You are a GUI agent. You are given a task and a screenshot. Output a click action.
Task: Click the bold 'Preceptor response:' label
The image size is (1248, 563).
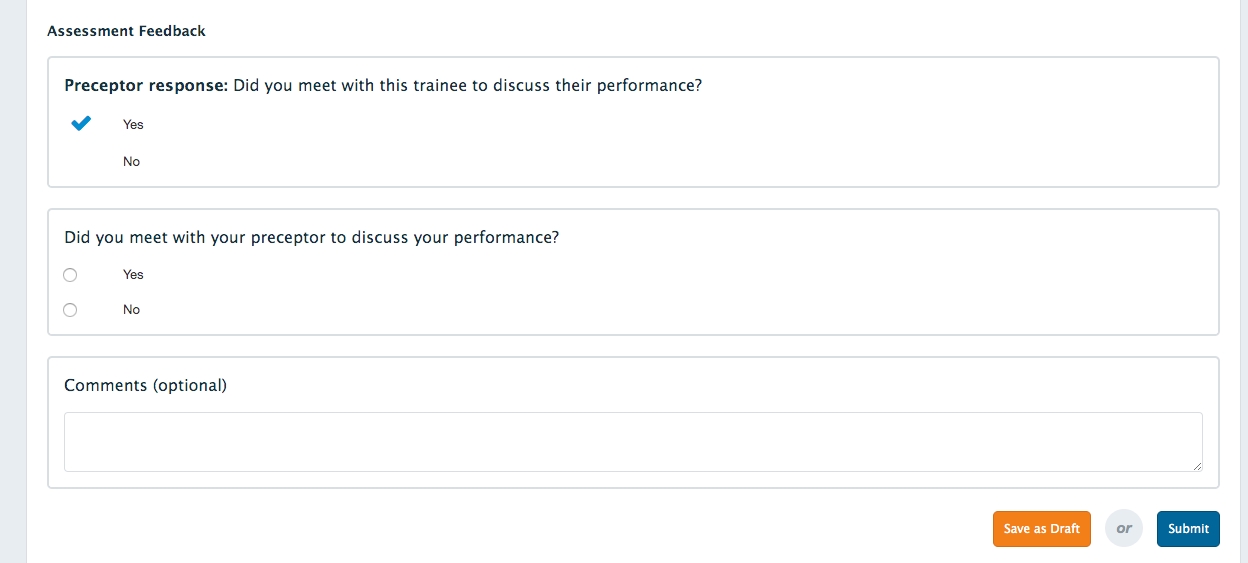tap(146, 86)
